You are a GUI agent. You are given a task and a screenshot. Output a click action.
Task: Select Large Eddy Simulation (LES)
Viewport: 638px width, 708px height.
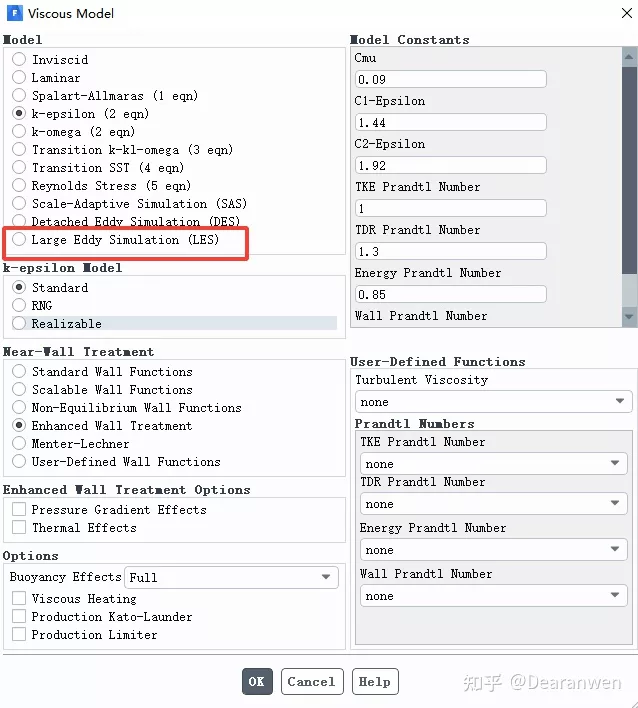tap(19, 240)
